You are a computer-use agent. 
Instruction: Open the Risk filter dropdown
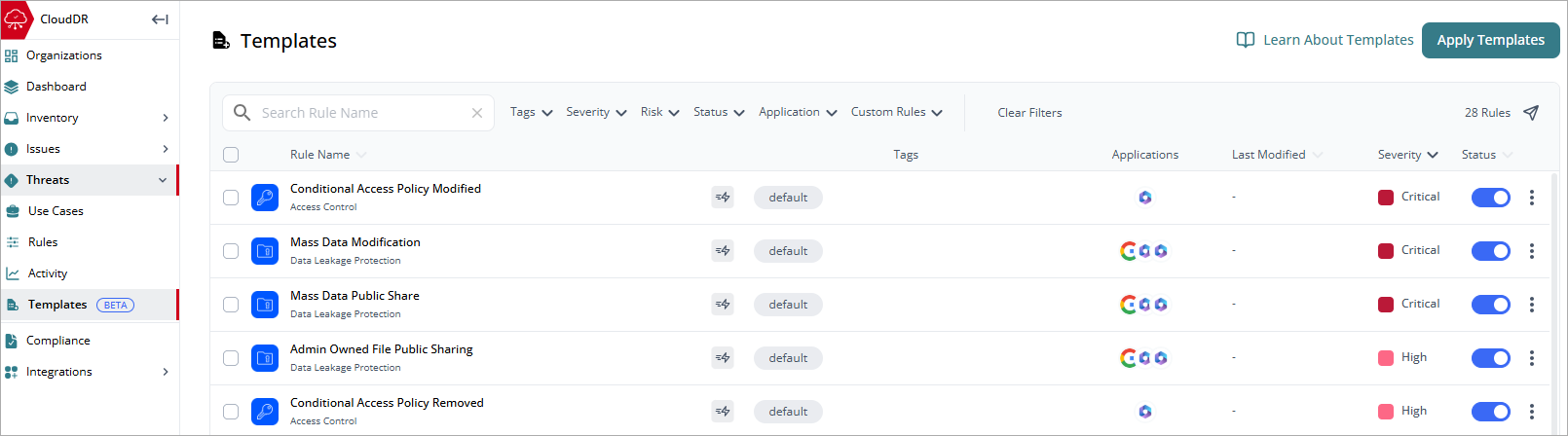(659, 113)
